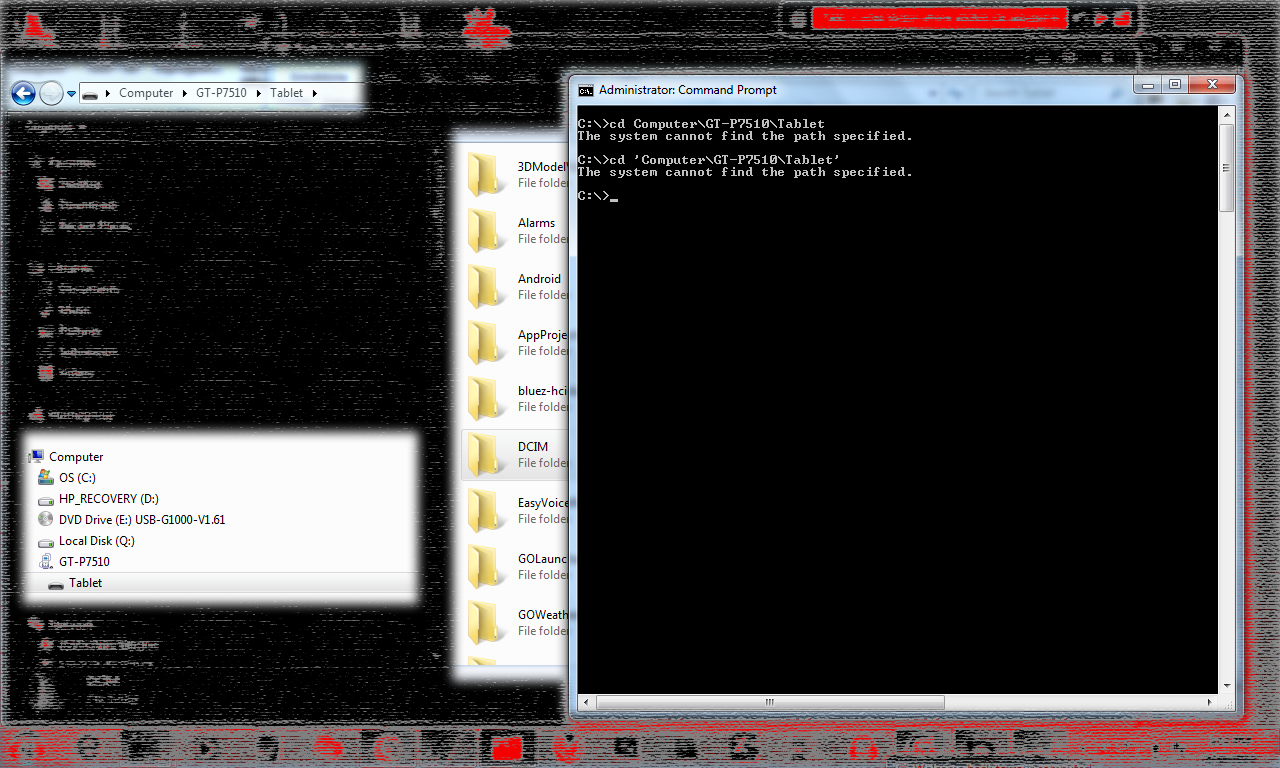Select the Alarms folder icon
Viewport: 1280px width, 768px height.
(487, 230)
